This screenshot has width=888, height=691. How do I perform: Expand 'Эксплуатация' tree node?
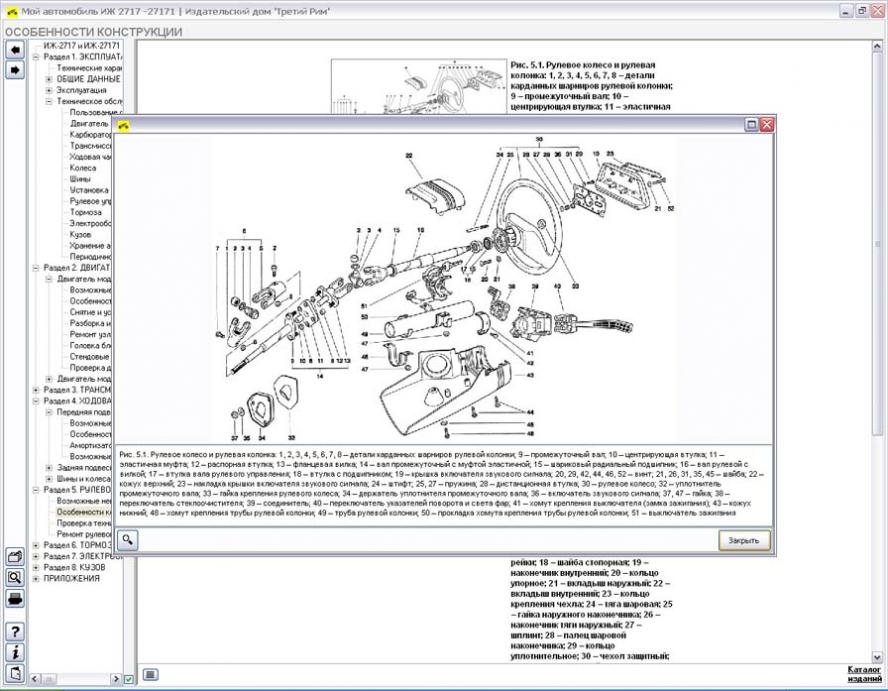49,91
